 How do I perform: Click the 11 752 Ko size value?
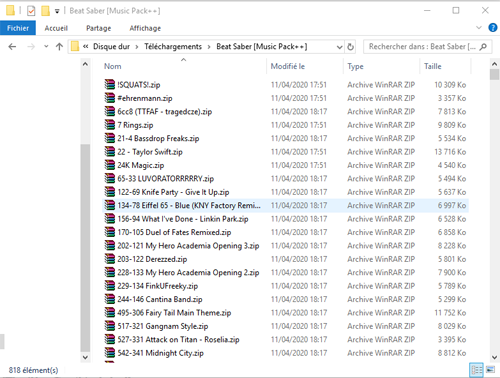tap(450, 313)
